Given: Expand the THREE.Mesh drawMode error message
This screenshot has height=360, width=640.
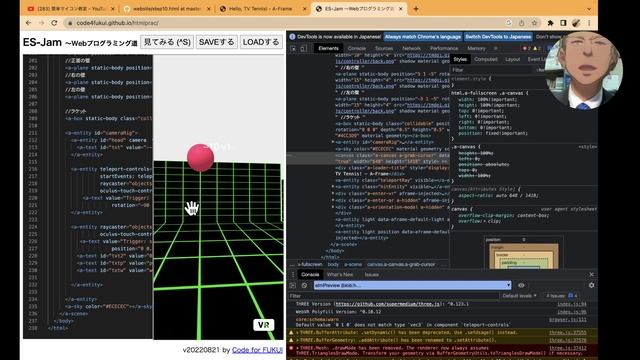Looking at the screenshot, I should [x=298, y=348].
